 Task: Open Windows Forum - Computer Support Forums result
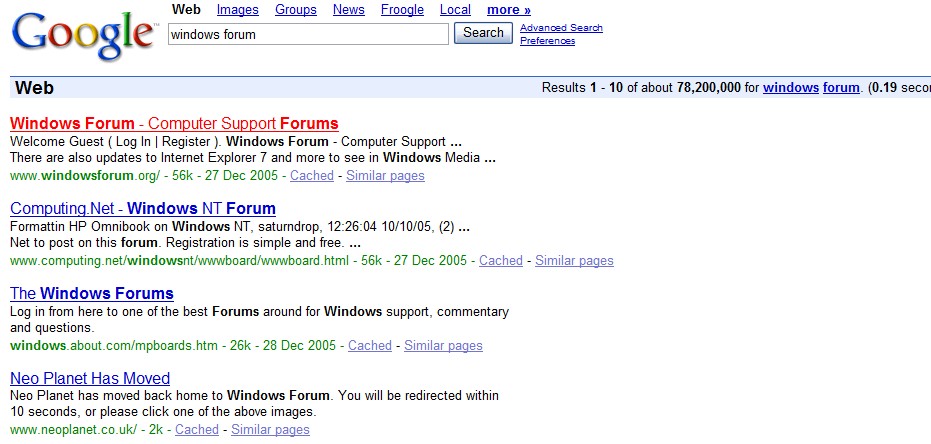point(174,123)
